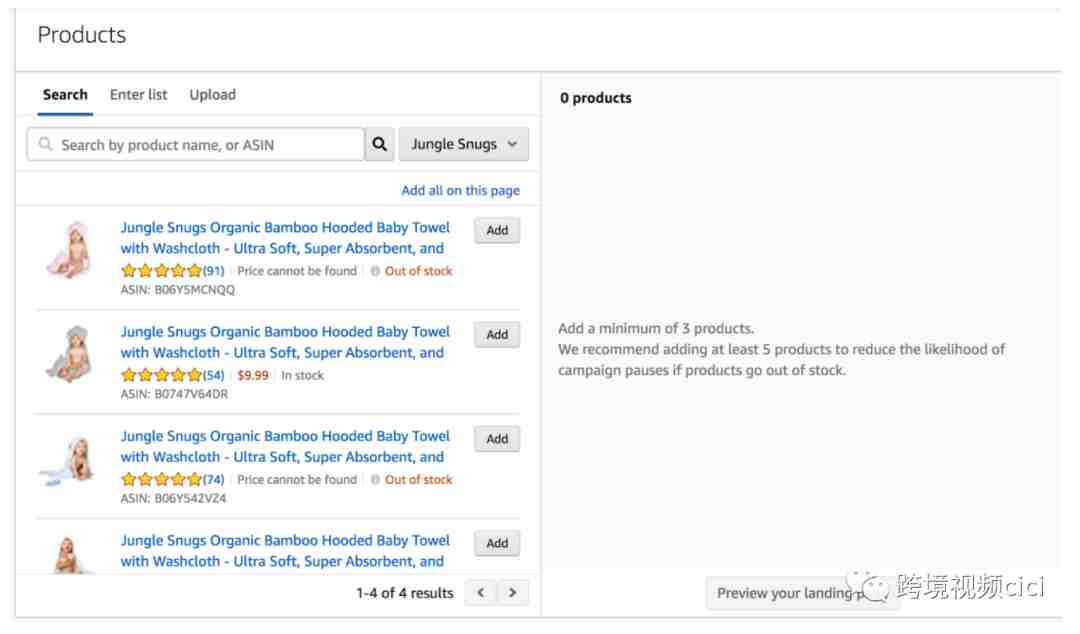This screenshot has width=1080, height=634.
Task: Click thumbnail of the pink hooded towel
Action: click(69, 250)
